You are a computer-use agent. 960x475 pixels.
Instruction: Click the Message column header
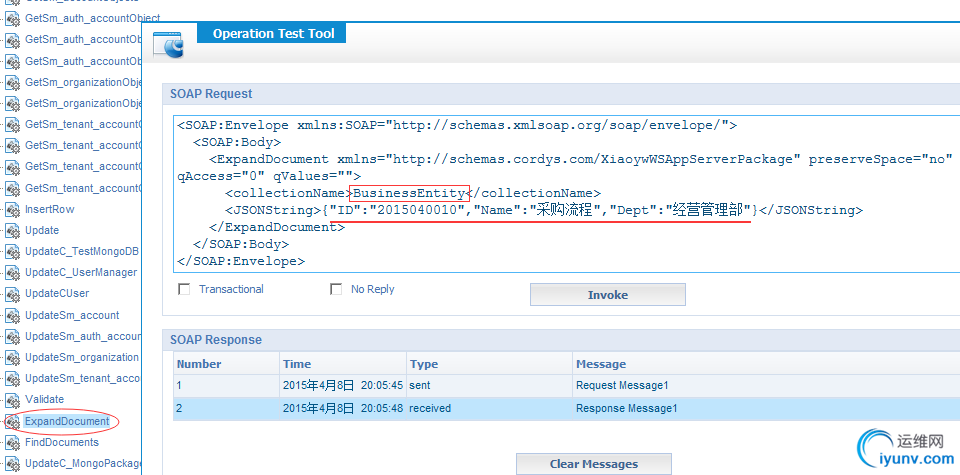pos(766,364)
